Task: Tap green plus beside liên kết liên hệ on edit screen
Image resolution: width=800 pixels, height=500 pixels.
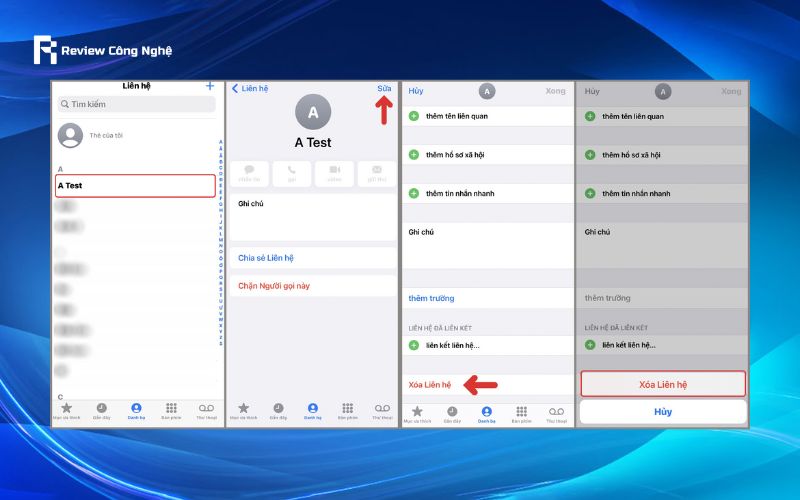Action: click(x=414, y=345)
